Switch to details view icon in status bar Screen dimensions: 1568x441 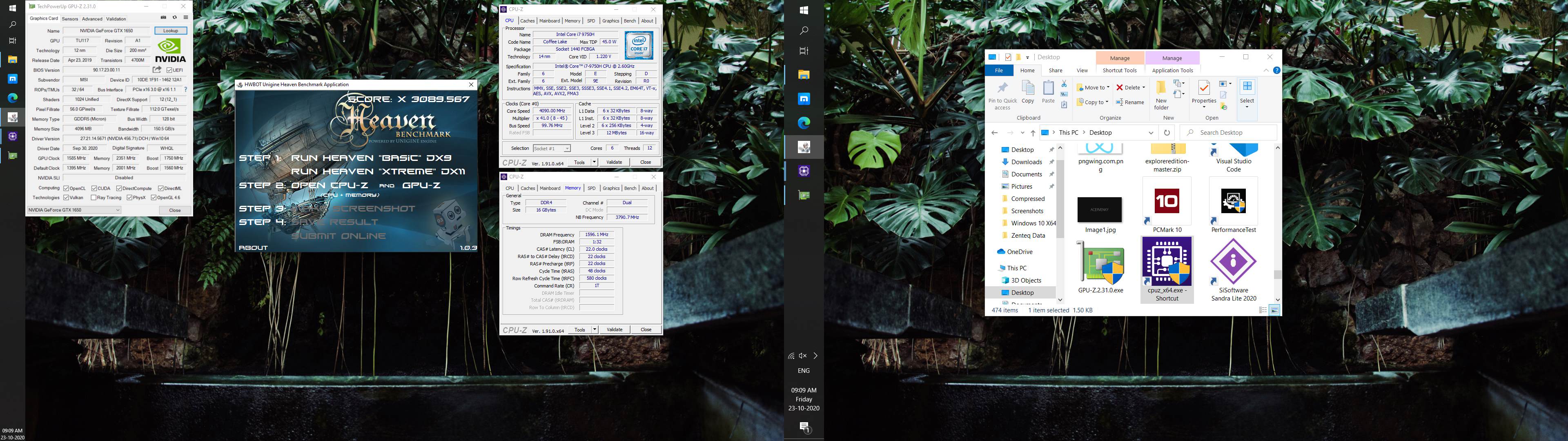pyautogui.click(x=1263, y=310)
